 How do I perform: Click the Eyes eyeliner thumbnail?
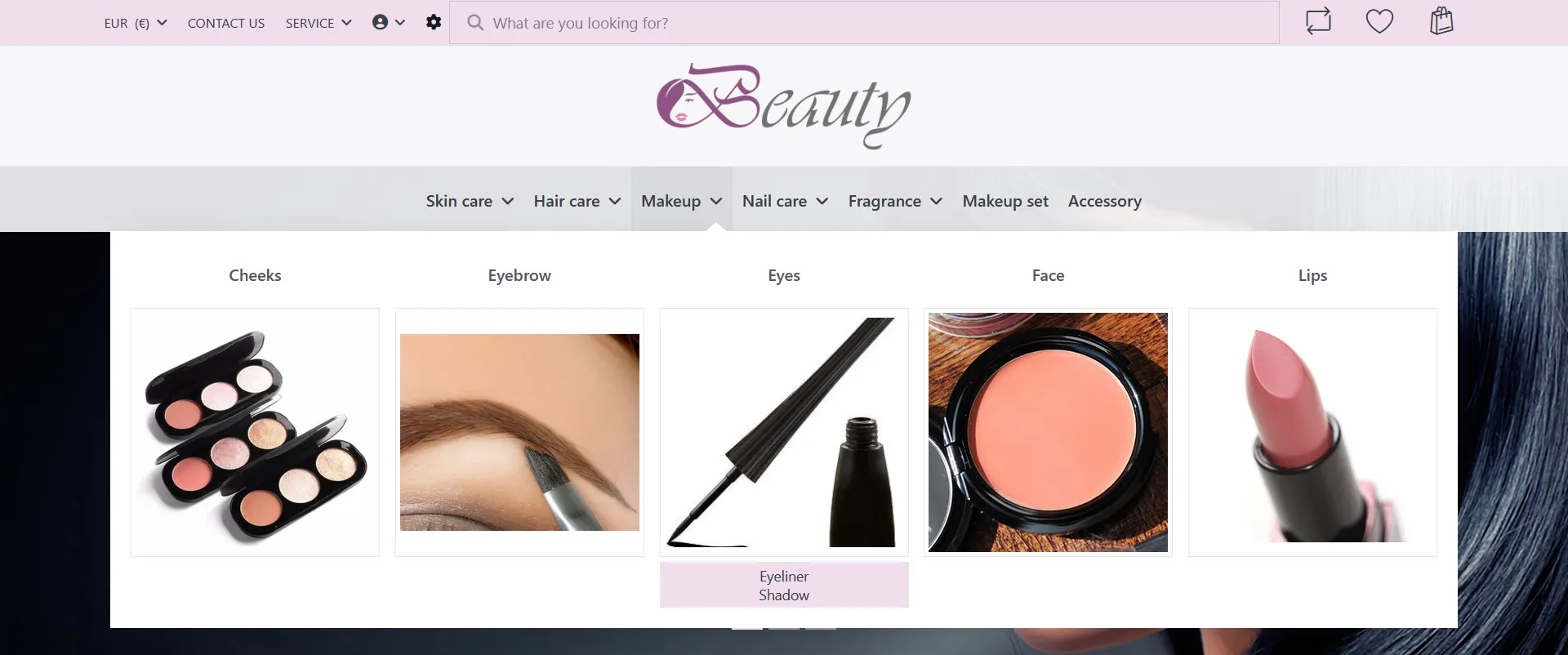pos(784,432)
